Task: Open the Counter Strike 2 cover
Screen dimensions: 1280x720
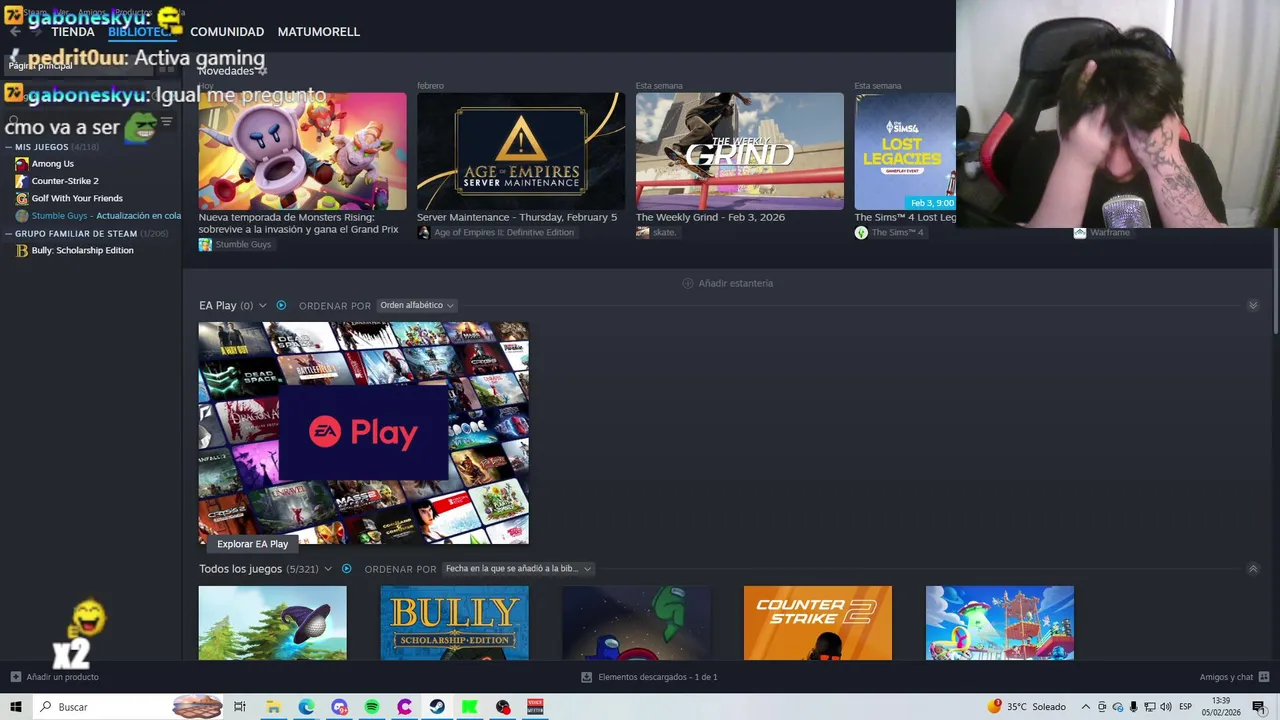Action: (817, 623)
